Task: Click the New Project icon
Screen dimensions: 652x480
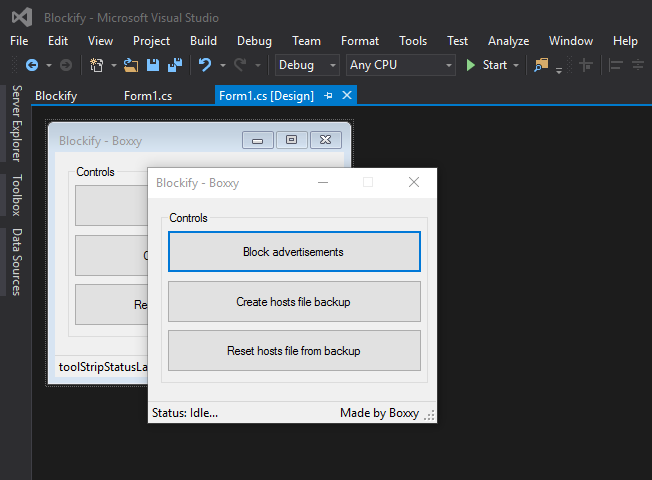Action: click(x=96, y=65)
